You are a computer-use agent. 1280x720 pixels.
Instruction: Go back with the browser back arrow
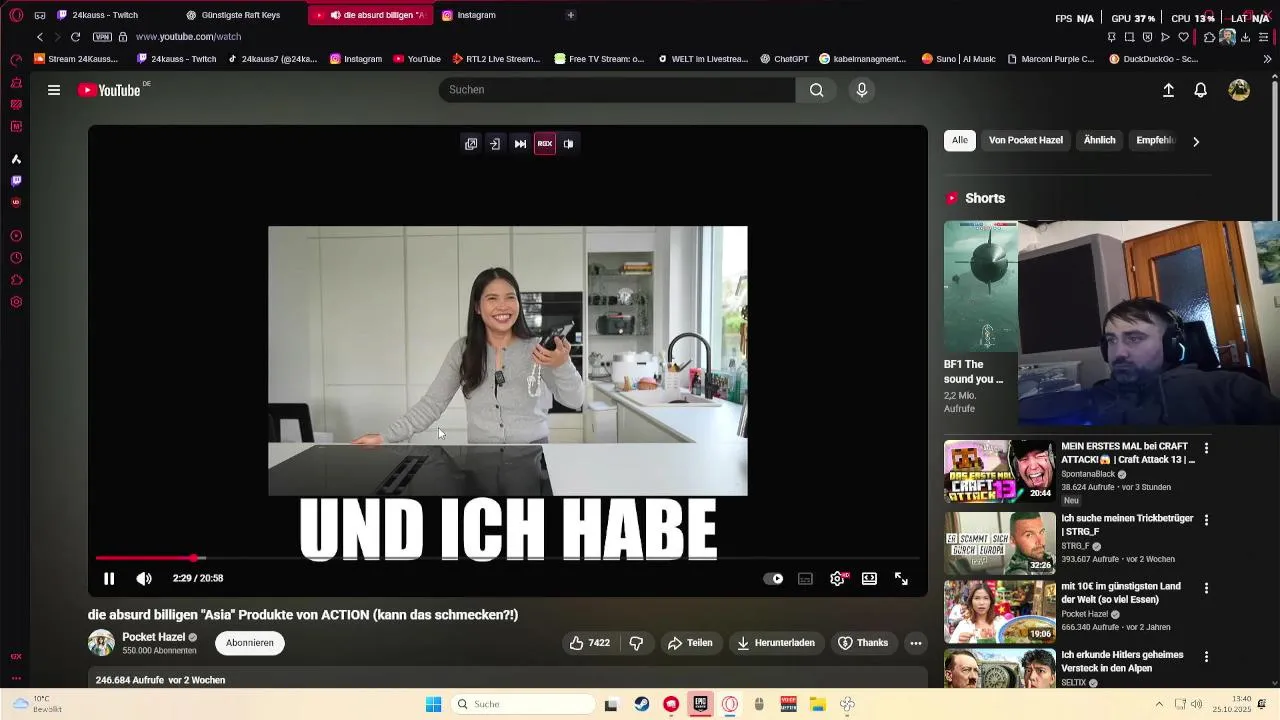click(x=40, y=37)
